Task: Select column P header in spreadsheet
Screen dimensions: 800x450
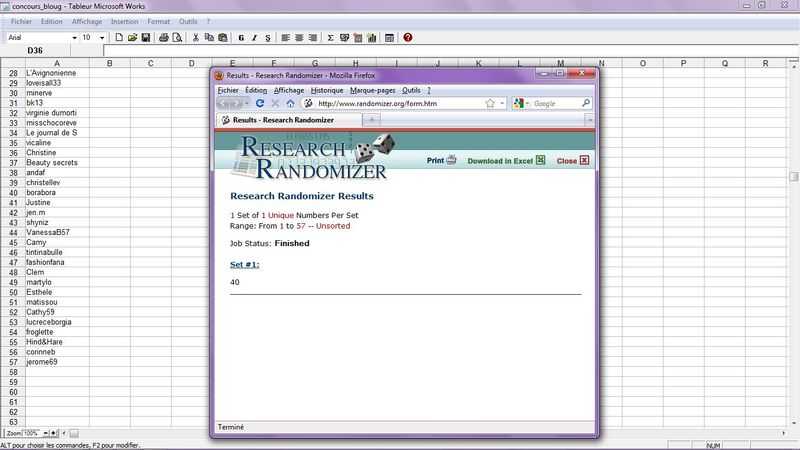Action: [684, 63]
